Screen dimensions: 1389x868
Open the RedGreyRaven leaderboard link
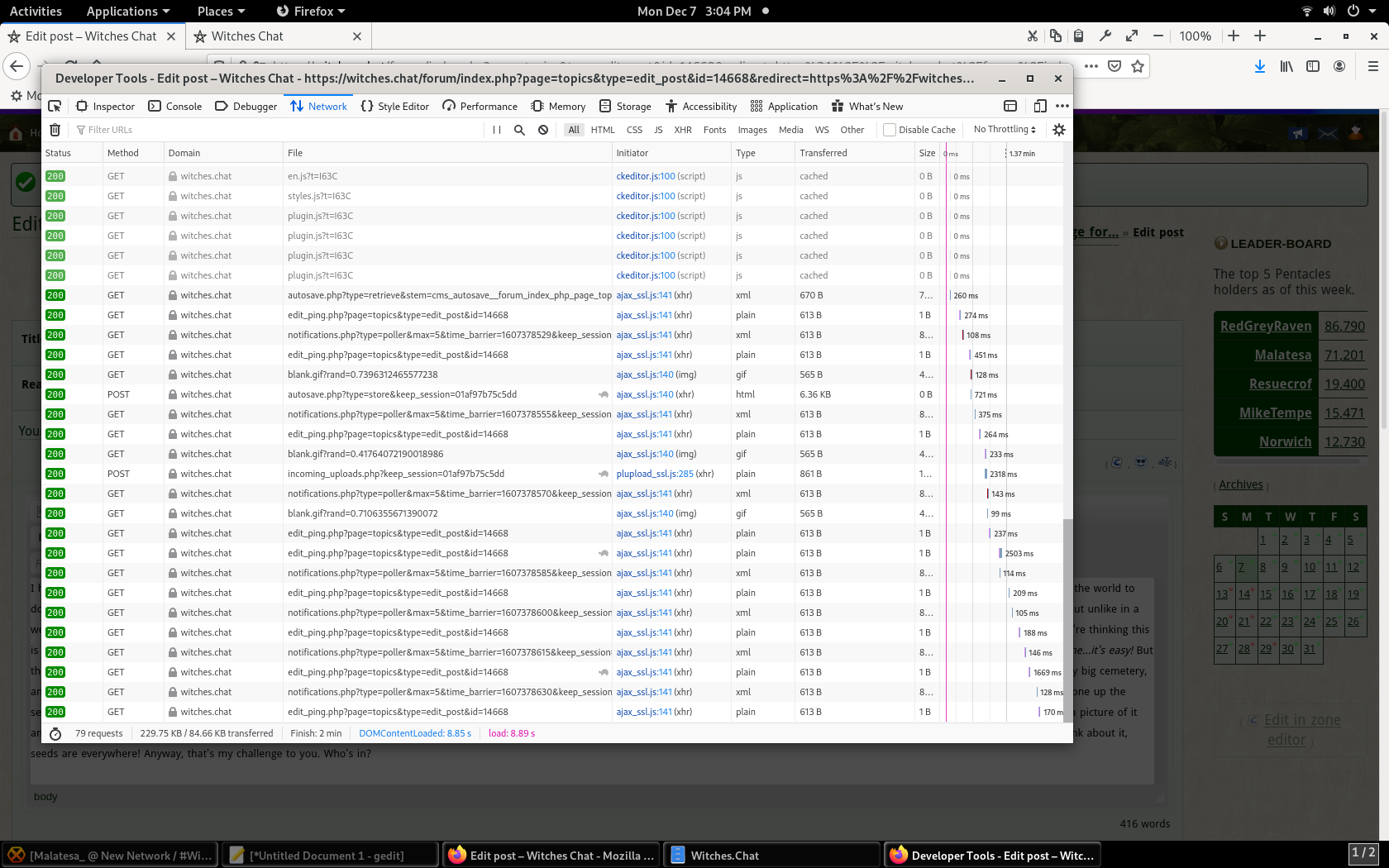coord(1265,326)
